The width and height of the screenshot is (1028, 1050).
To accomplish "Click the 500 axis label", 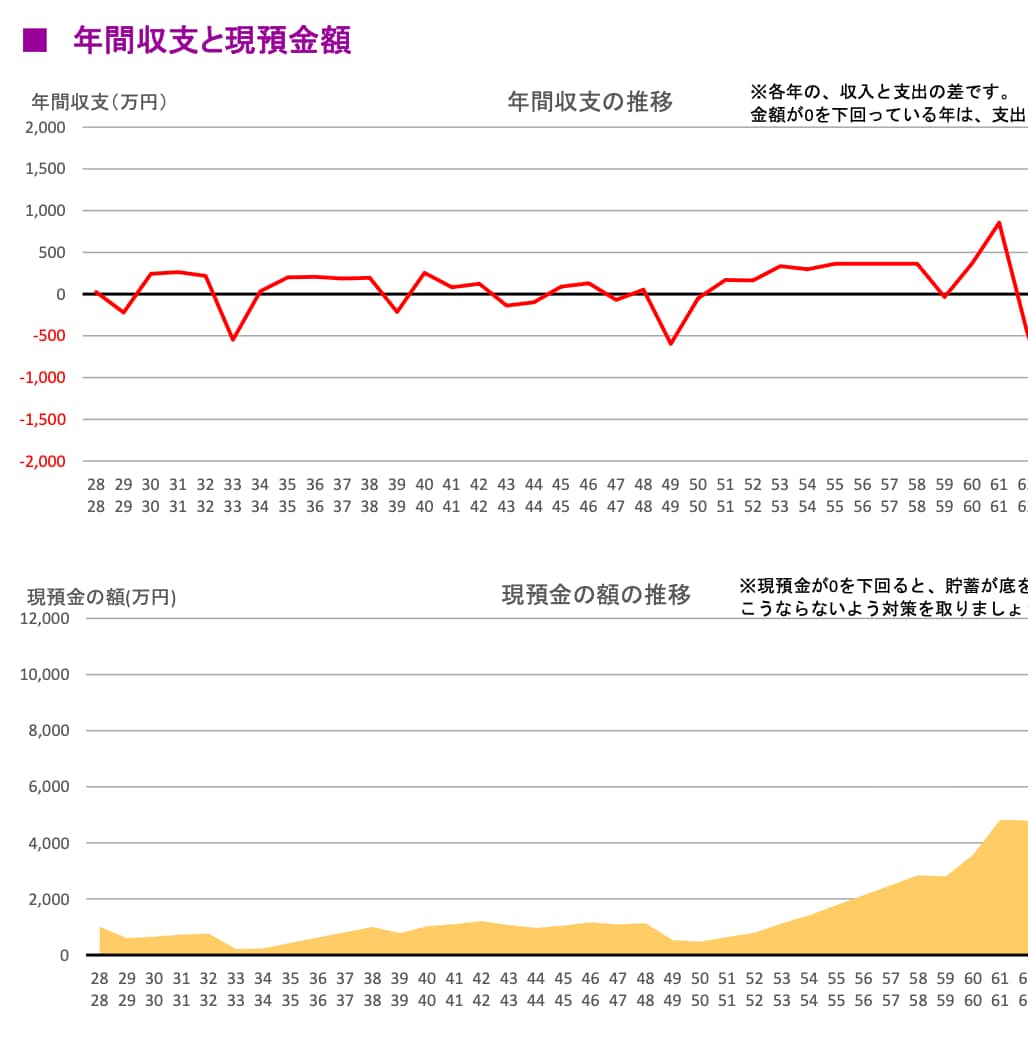I will coord(52,252).
